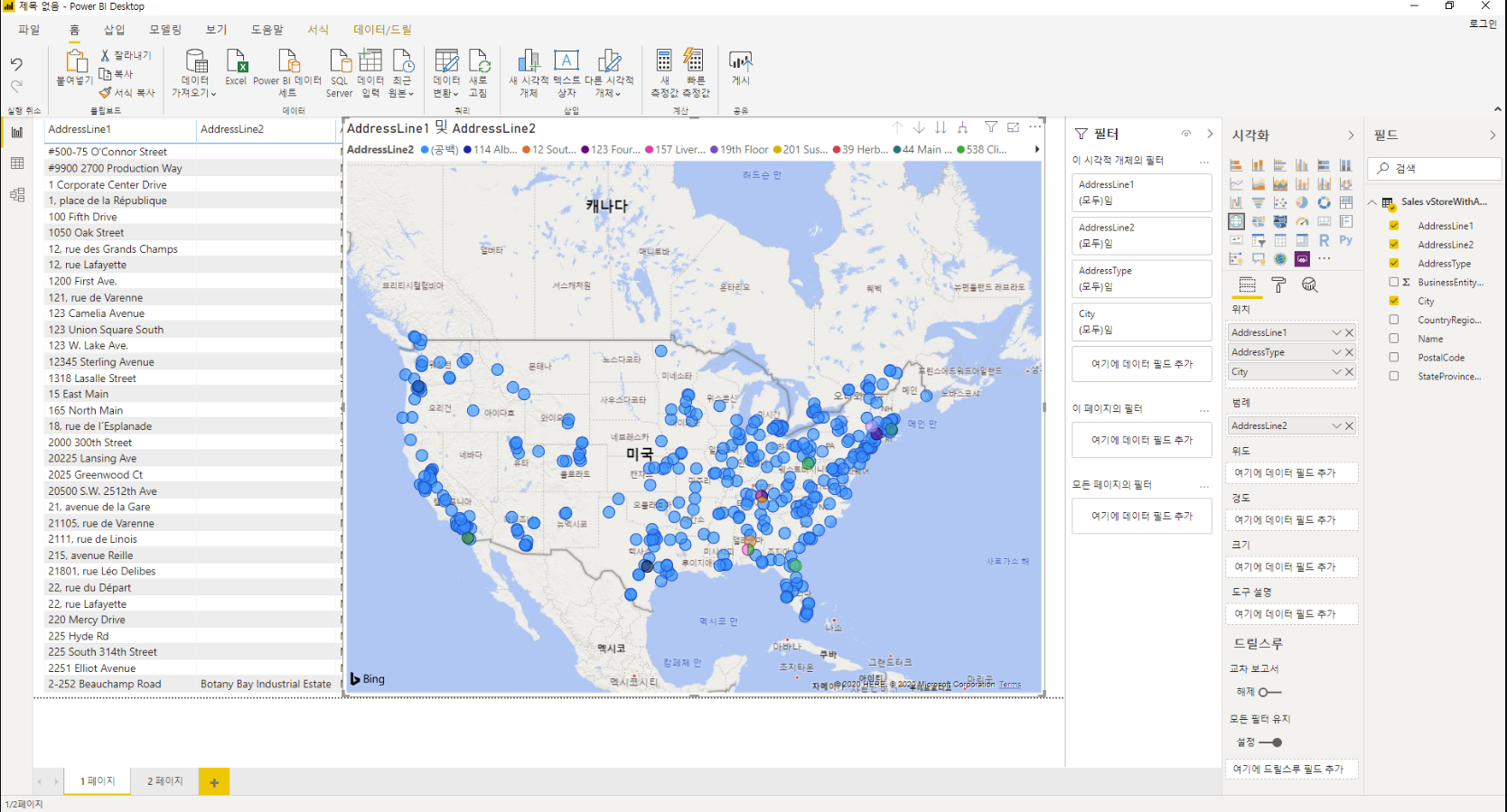
Task: Click the focus mode icon on map visual
Action: tap(1013, 127)
